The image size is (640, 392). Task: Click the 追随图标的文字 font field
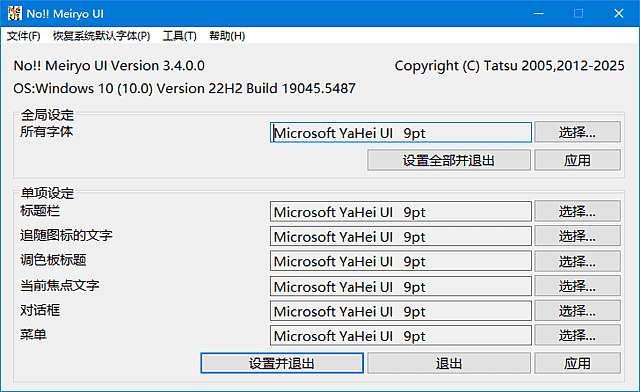(401, 236)
